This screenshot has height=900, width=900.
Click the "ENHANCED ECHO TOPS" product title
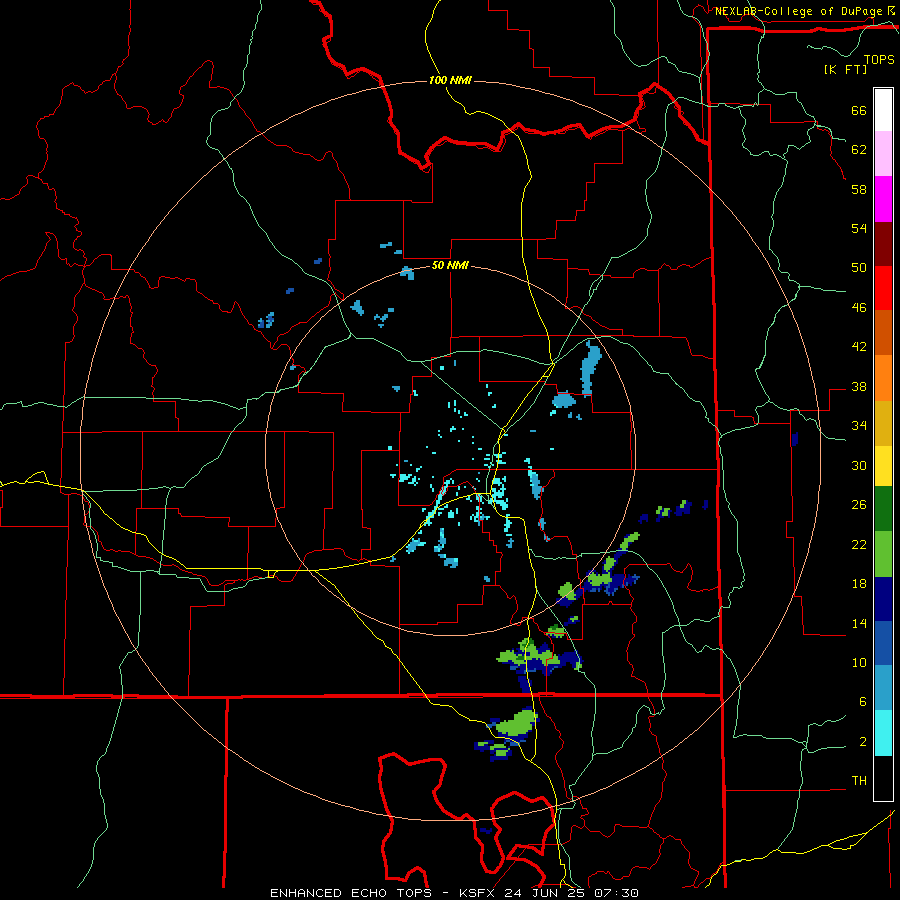(351, 893)
